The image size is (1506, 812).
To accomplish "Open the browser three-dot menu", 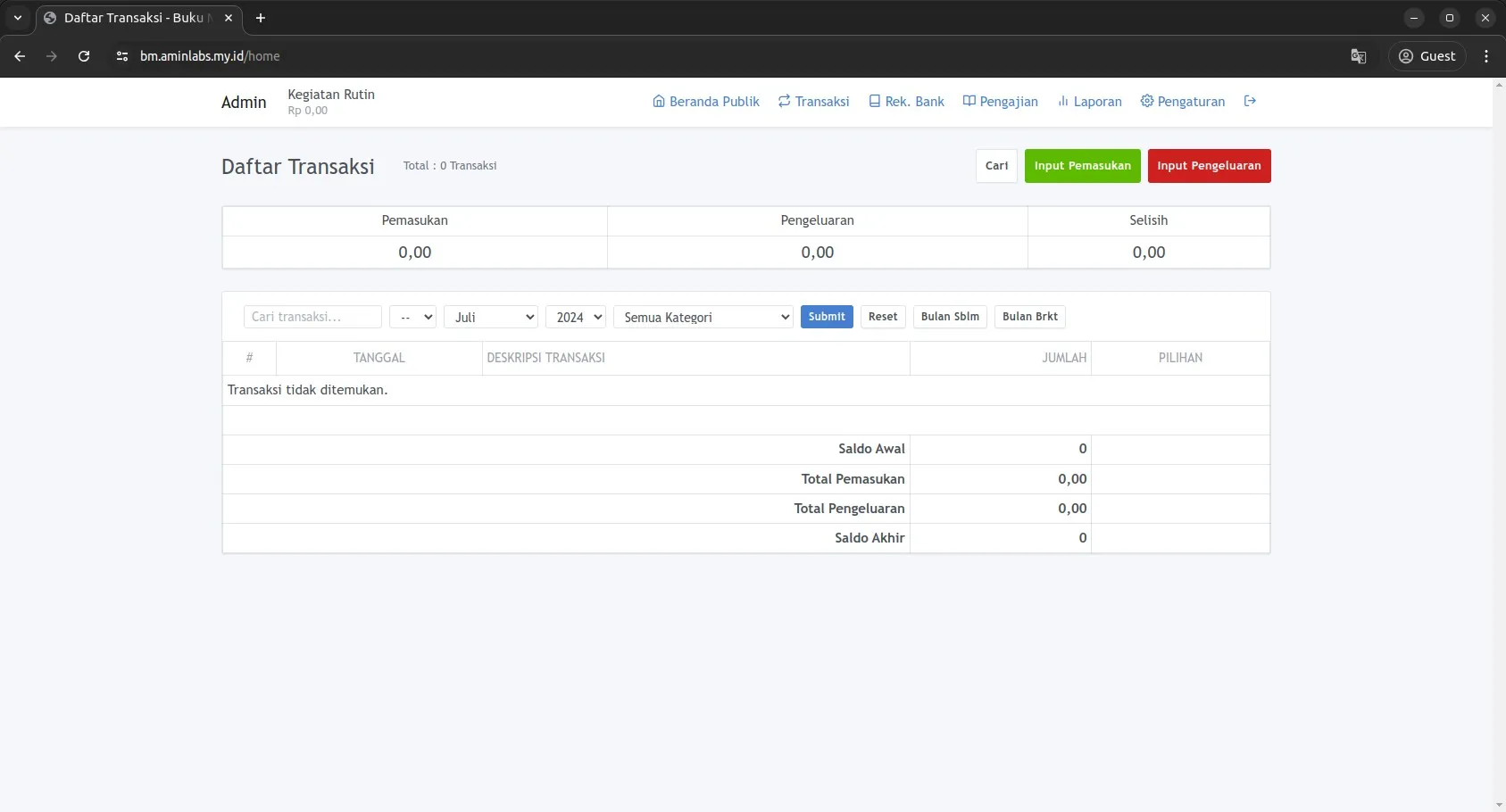I will (x=1486, y=56).
